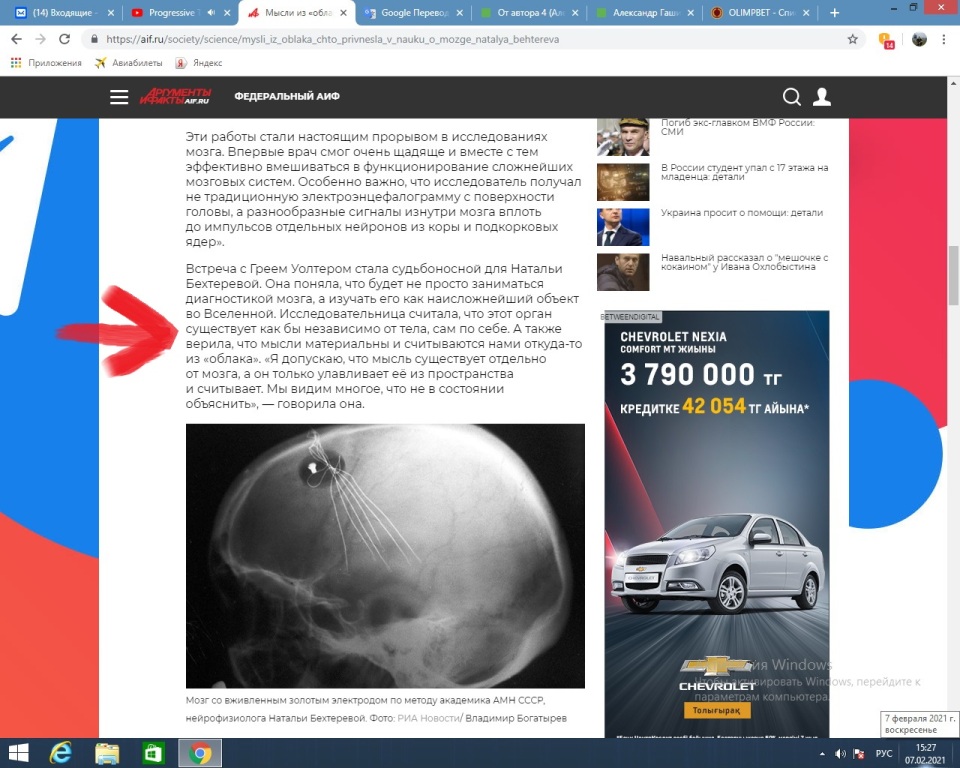Open Украина просит о помощи news
The image size is (960, 768).
(742, 213)
